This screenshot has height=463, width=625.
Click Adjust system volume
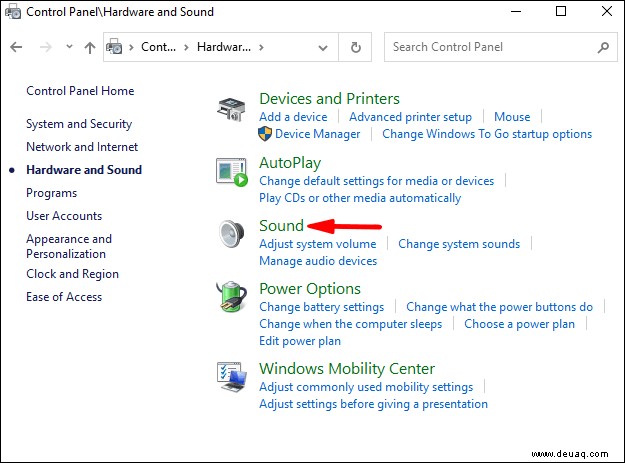click(x=318, y=244)
